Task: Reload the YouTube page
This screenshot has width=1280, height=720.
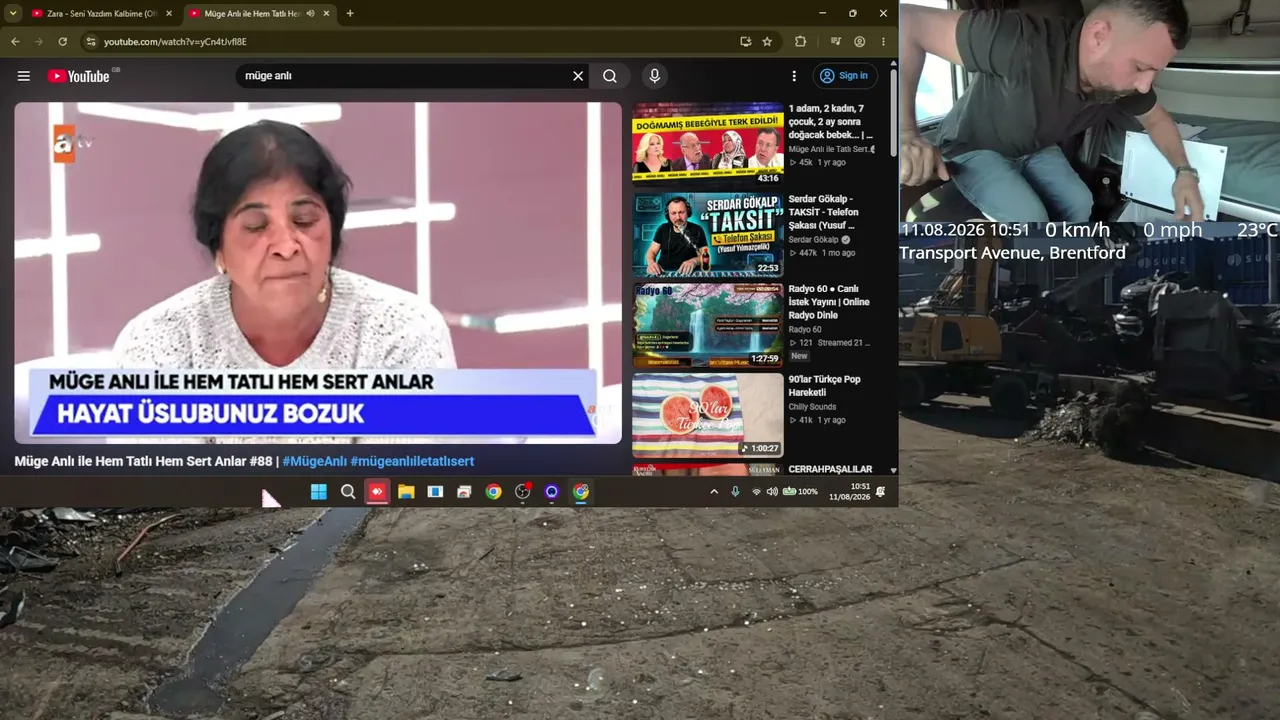Action: coord(63,42)
